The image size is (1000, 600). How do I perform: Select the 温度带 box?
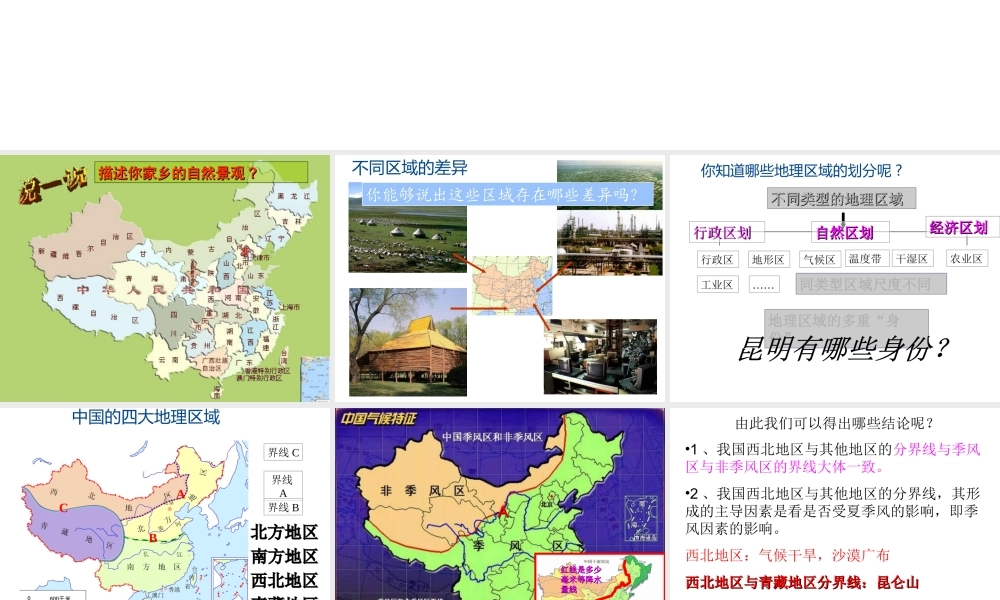click(866, 259)
